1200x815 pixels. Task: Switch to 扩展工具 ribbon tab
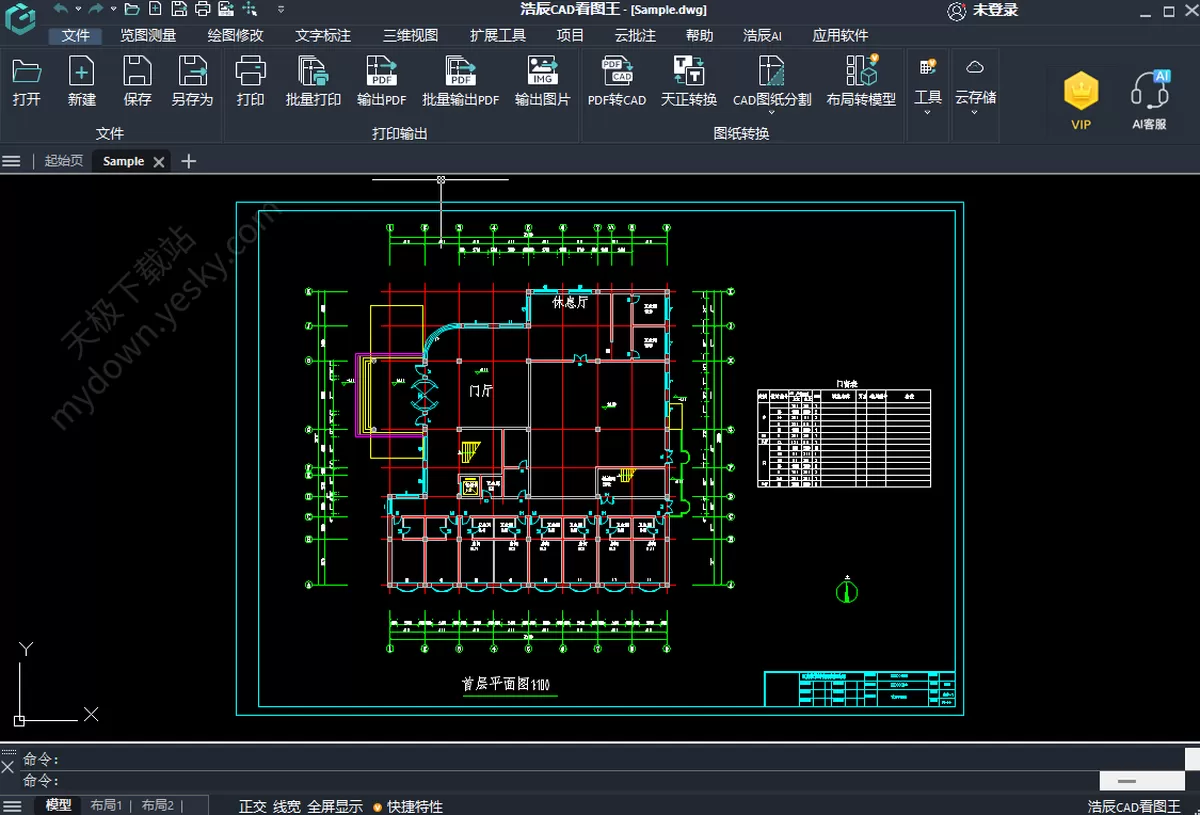(x=498, y=35)
